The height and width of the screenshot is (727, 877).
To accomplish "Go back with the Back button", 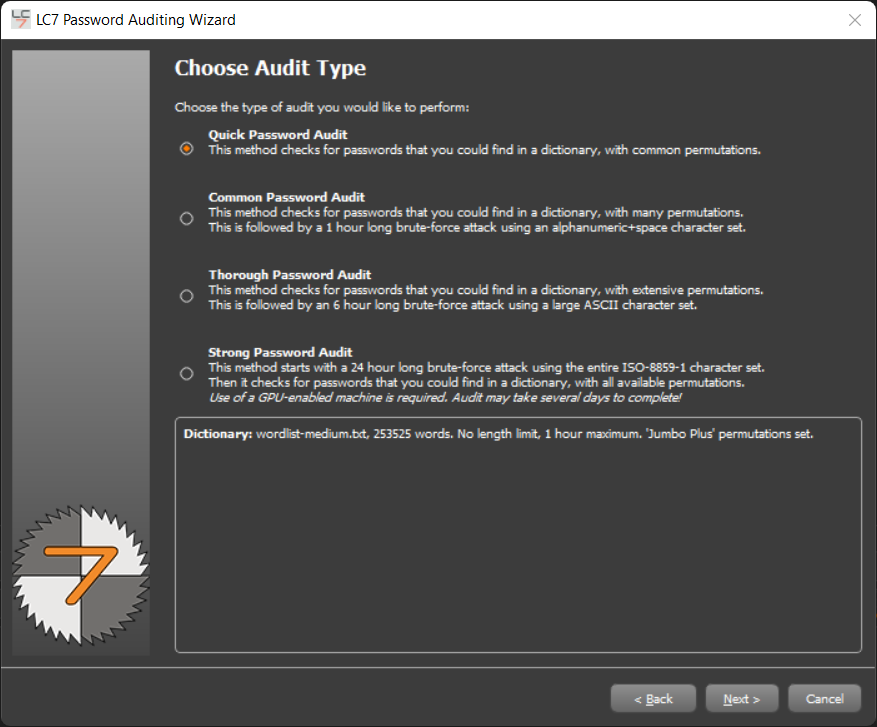I will tap(653, 698).
